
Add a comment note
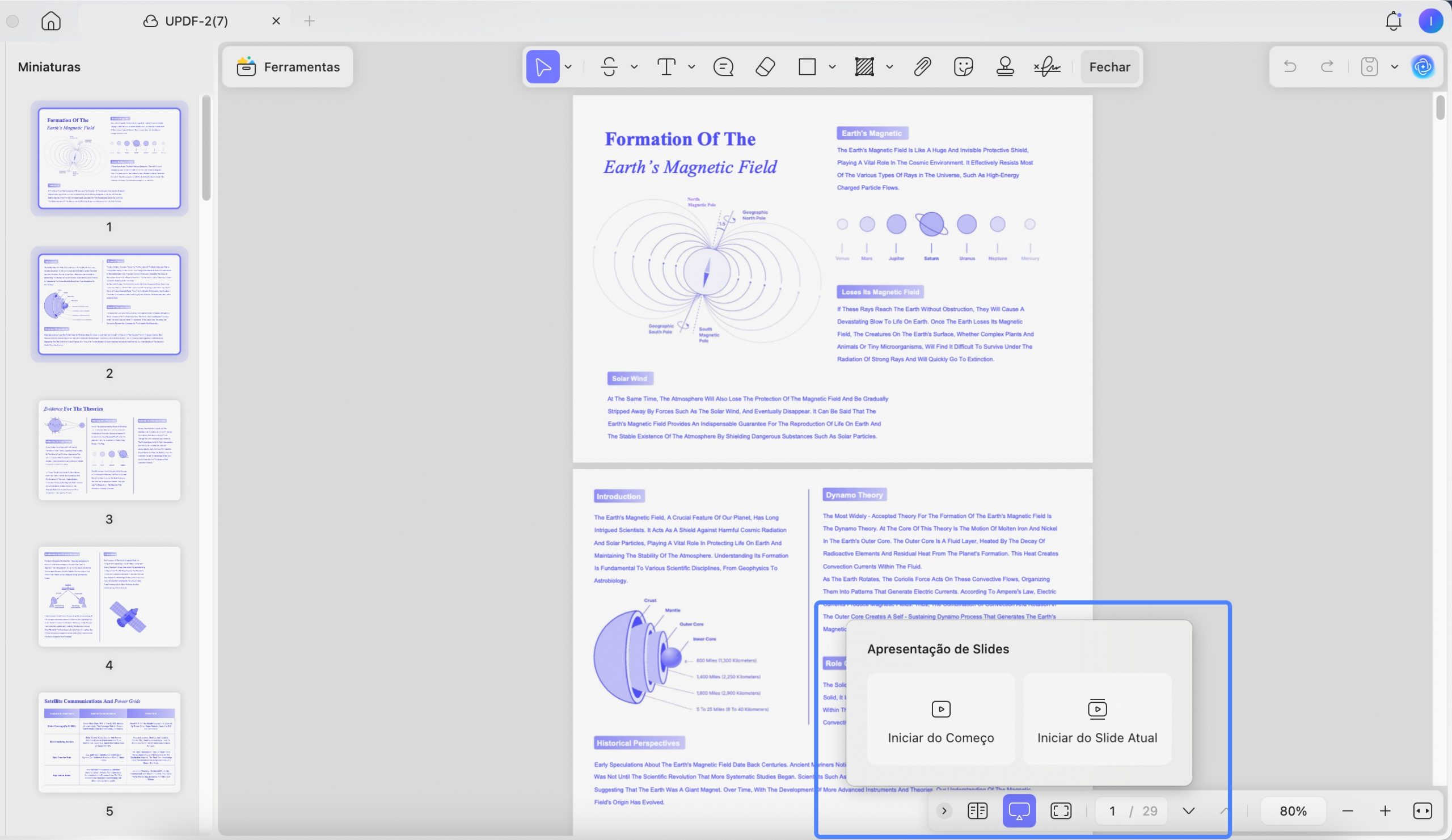click(723, 67)
